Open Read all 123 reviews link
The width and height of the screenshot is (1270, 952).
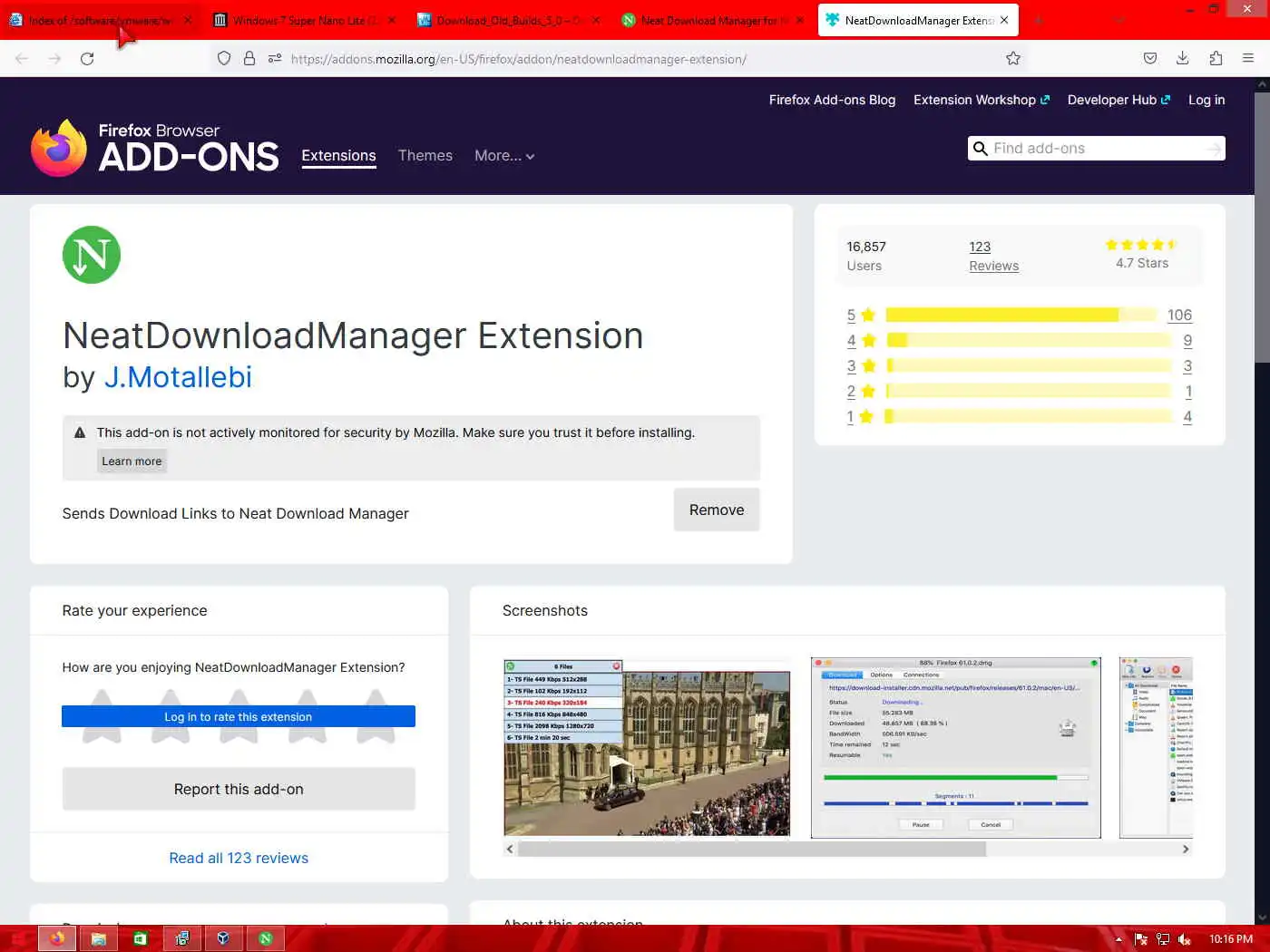[x=239, y=858]
